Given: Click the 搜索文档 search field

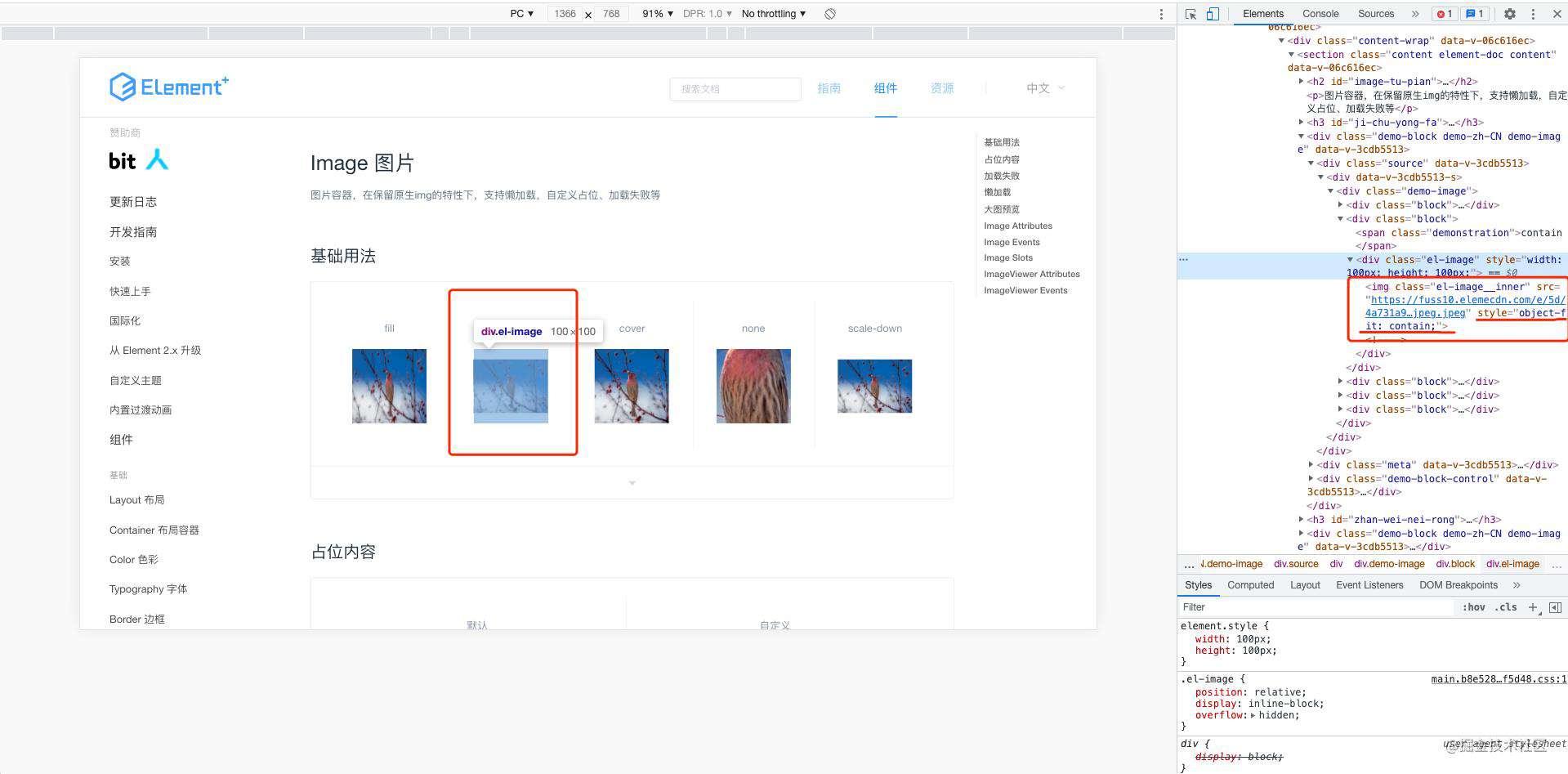Looking at the screenshot, I should 735,89.
